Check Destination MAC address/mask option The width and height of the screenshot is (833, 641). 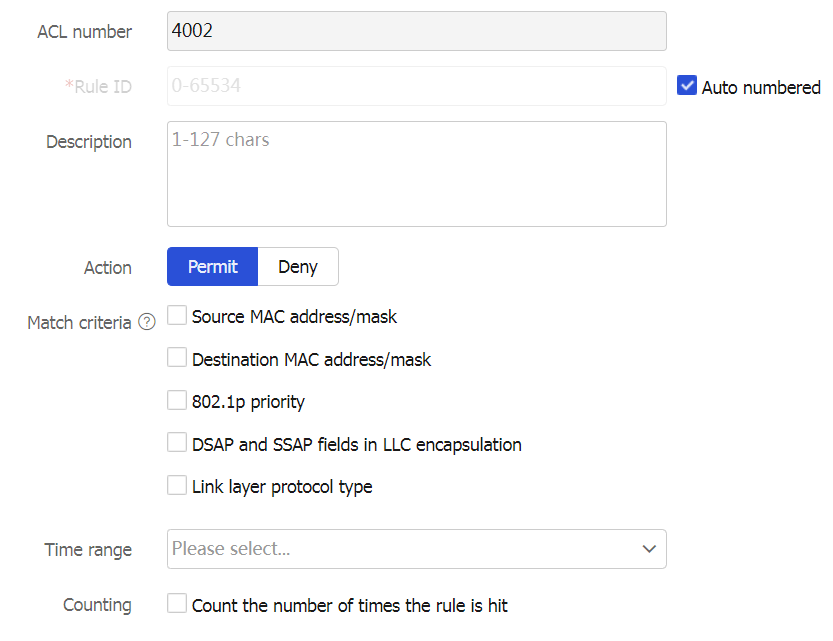(x=177, y=358)
